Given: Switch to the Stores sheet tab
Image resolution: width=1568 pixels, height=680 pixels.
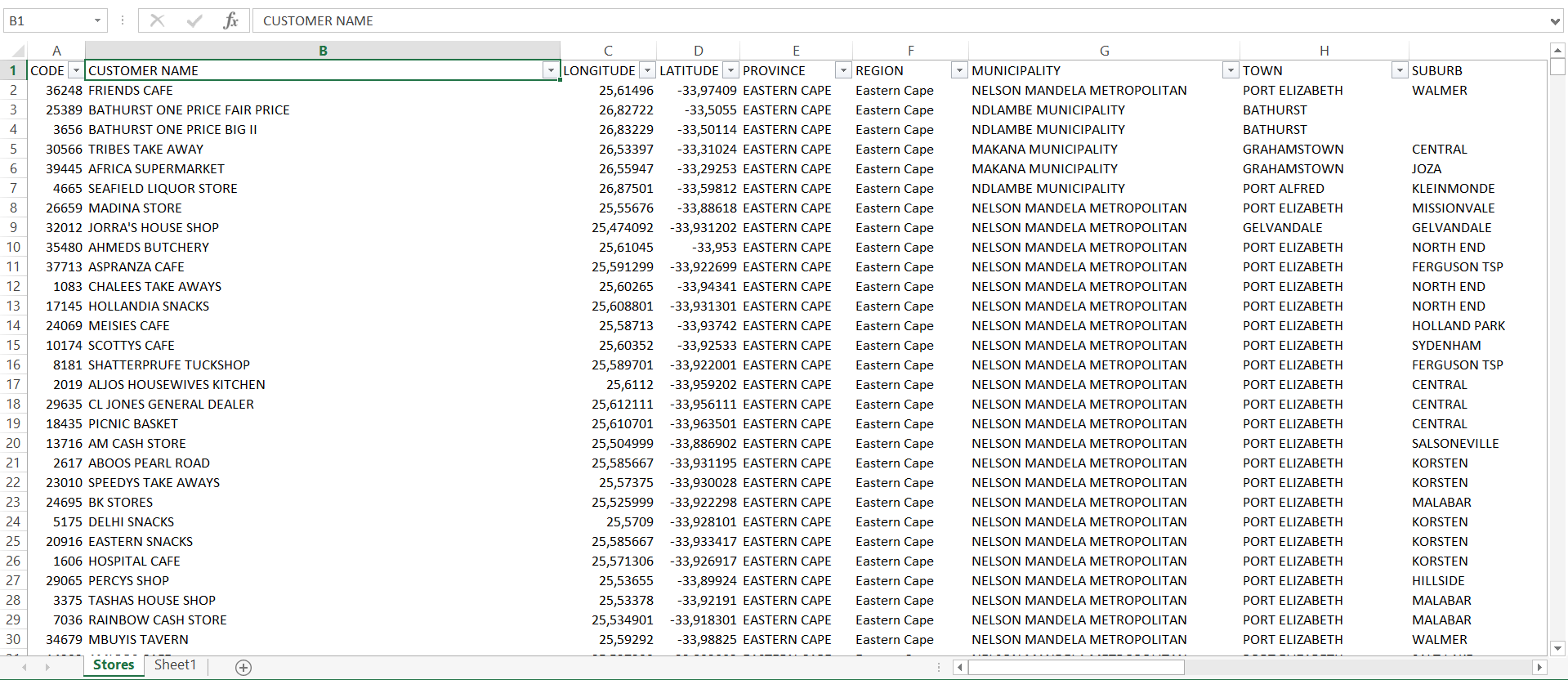Looking at the screenshot, I should coord(114,665).
